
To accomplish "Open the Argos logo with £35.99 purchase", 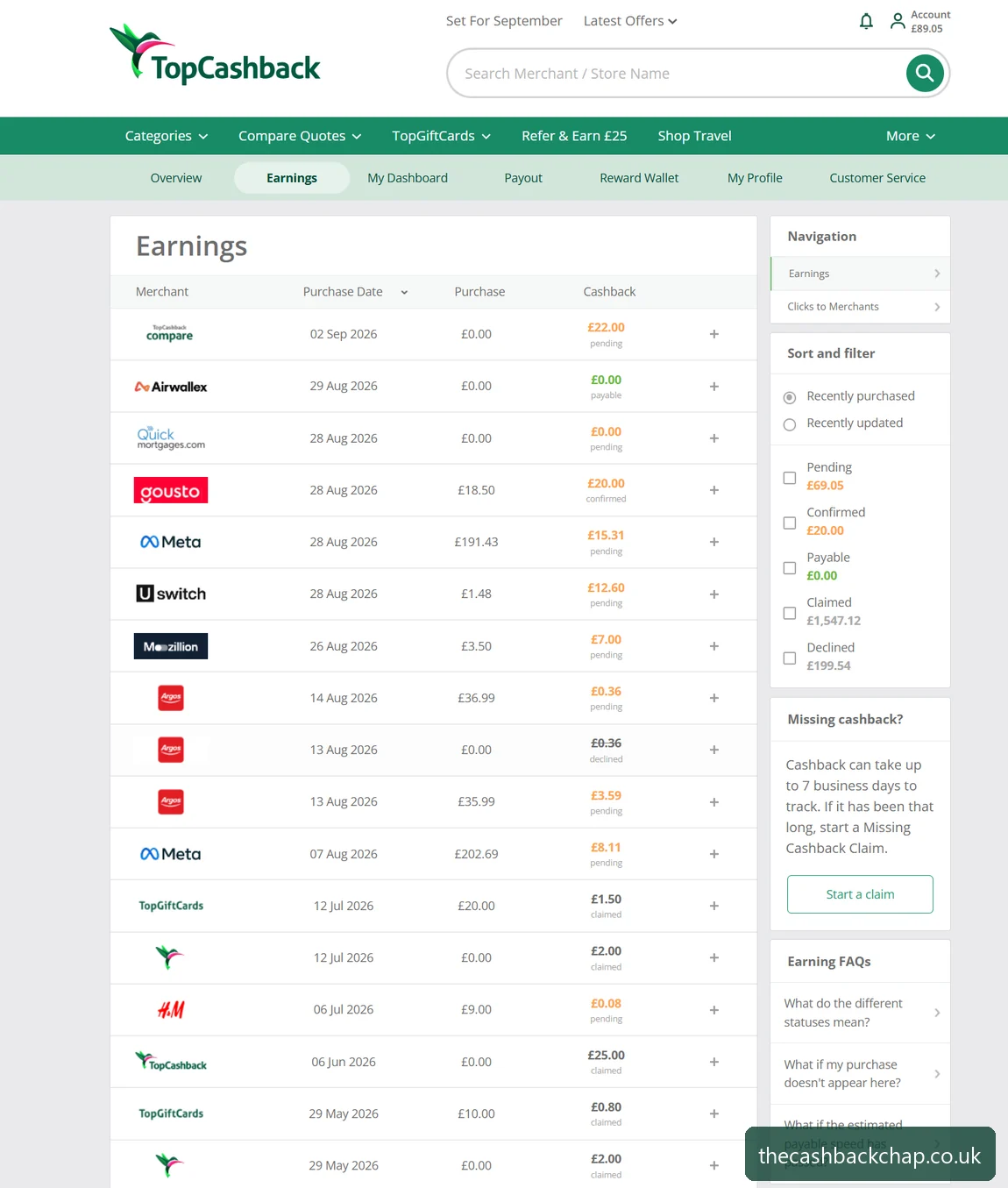I will [171, 801].
